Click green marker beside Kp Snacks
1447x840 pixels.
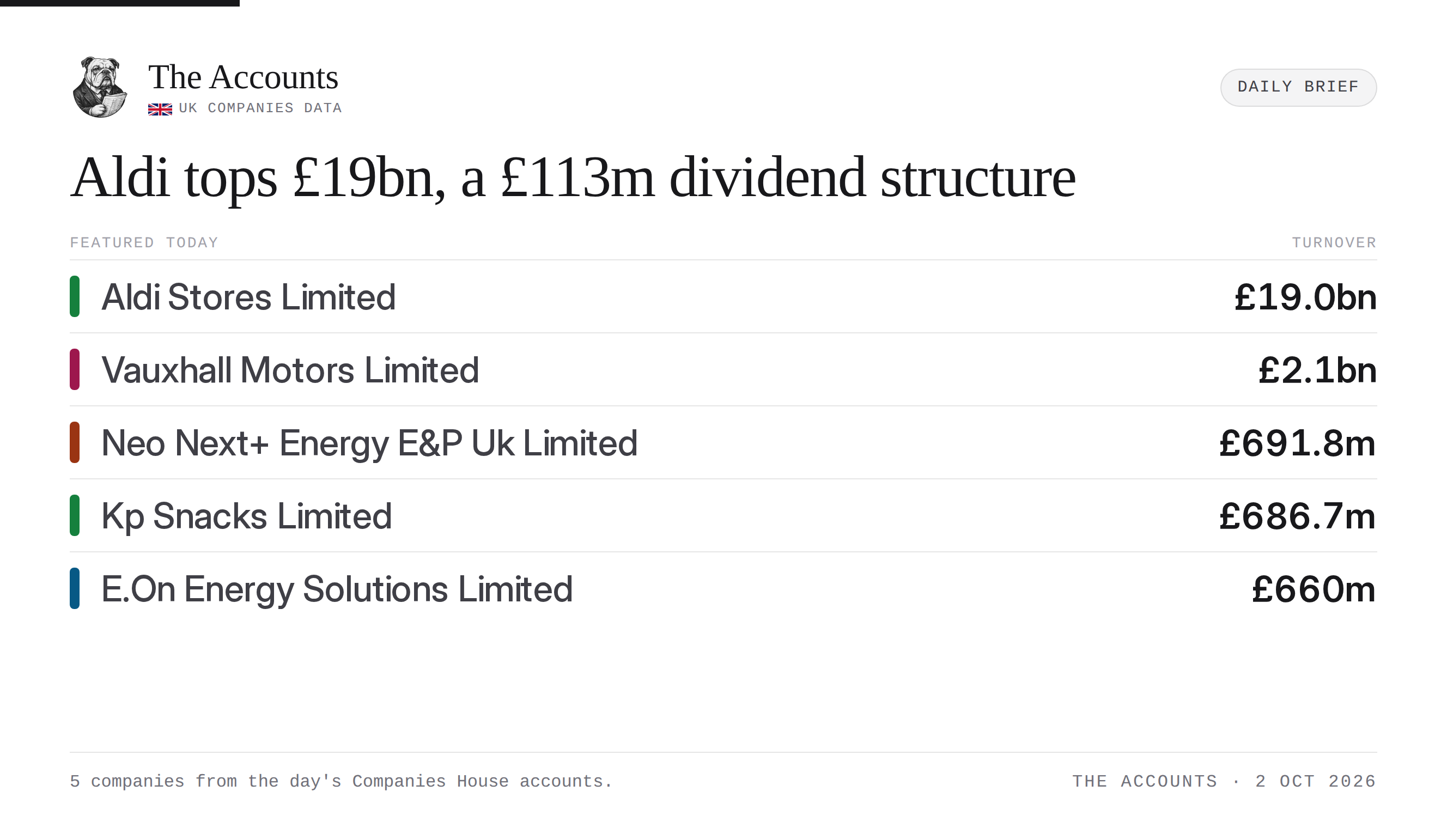[x=75, y=515]
